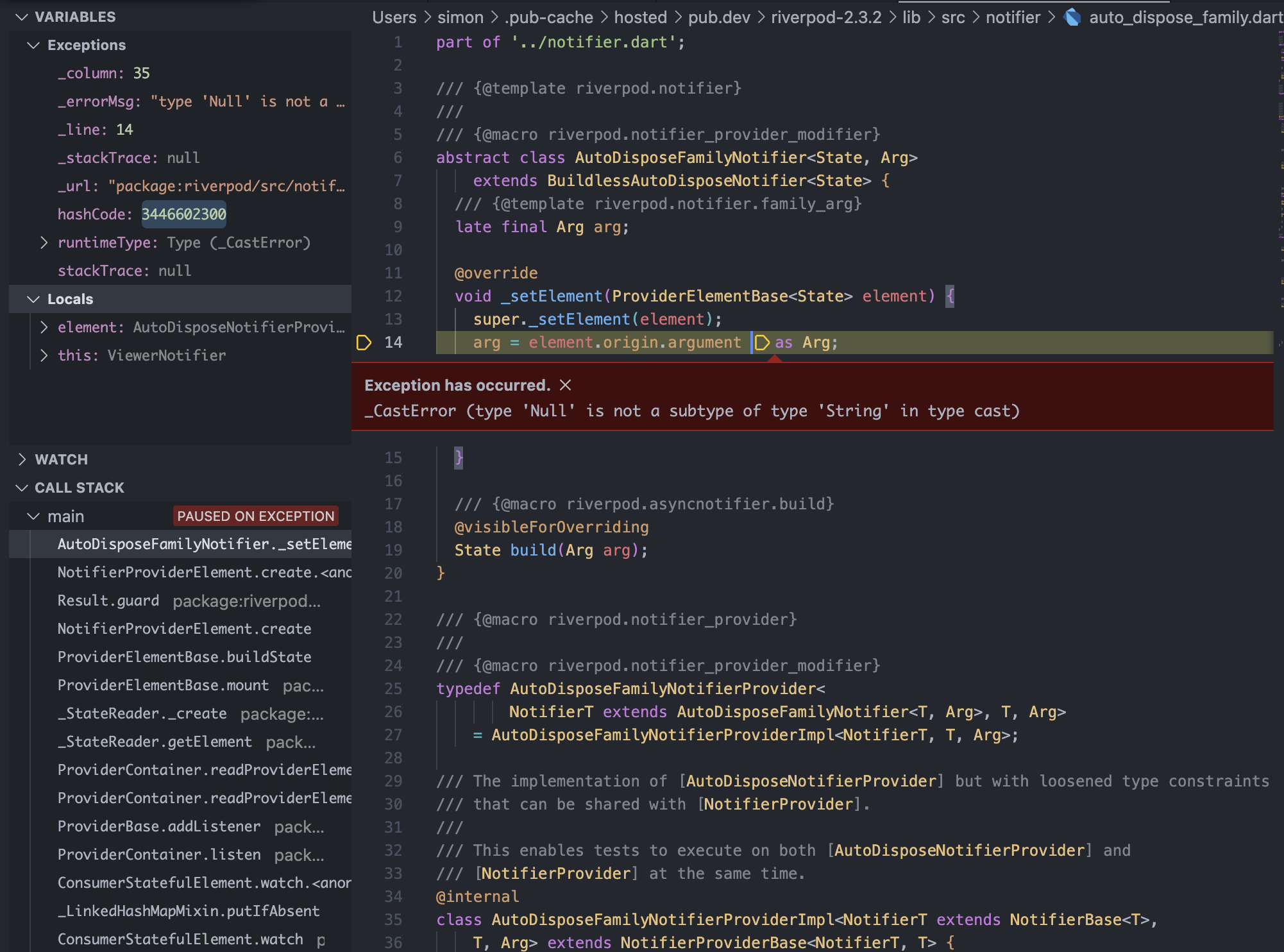This screenshot has width=1284, height=952.
Task: Expand the runtimeType variable
Action: point(44,242)
